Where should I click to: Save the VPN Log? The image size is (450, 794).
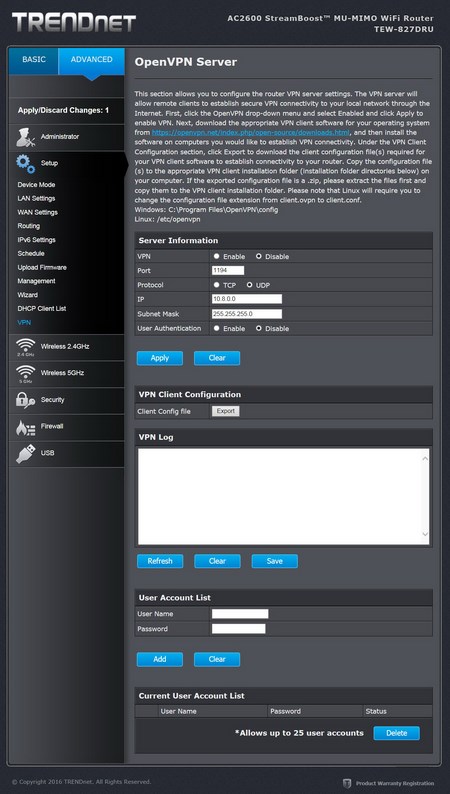coord(275,562)
